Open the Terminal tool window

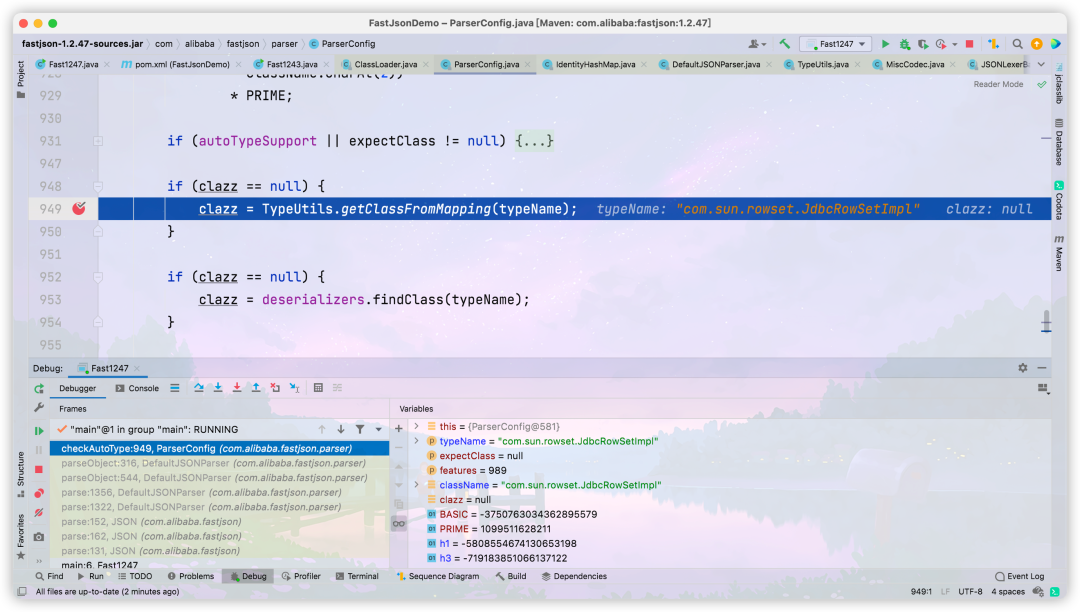[x=357, y=576]
